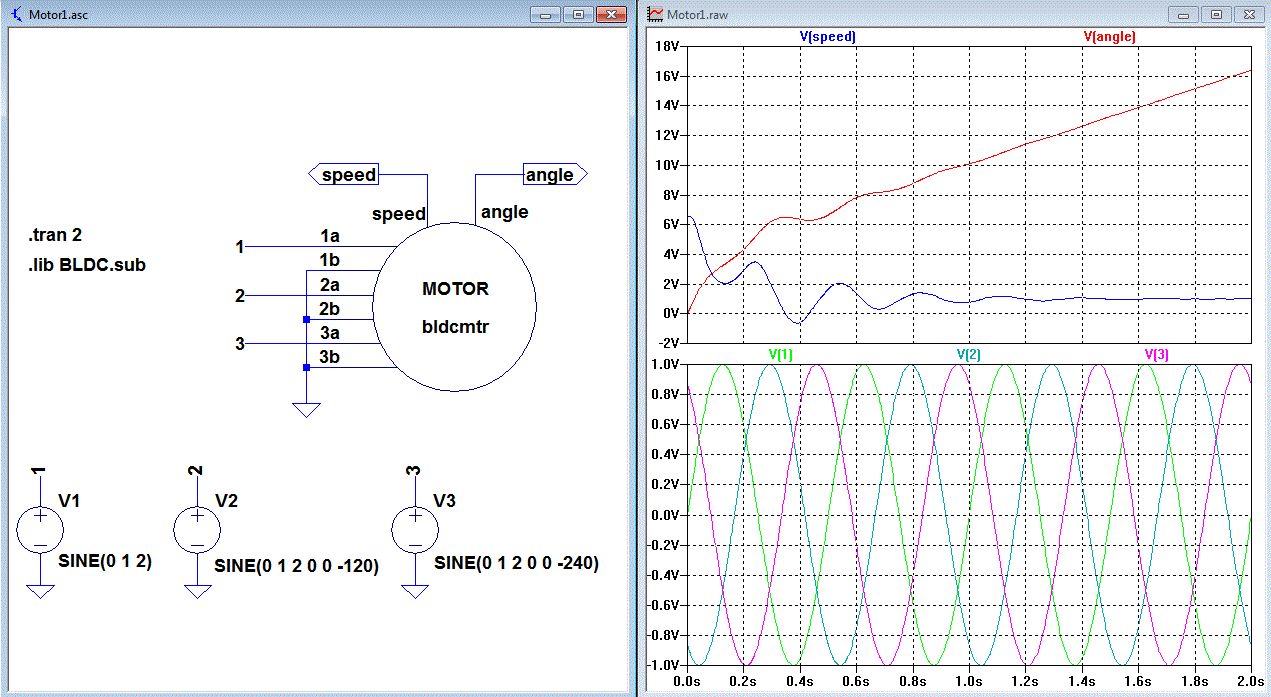Close the Motor1.asc schematic window

coord(610,15)
